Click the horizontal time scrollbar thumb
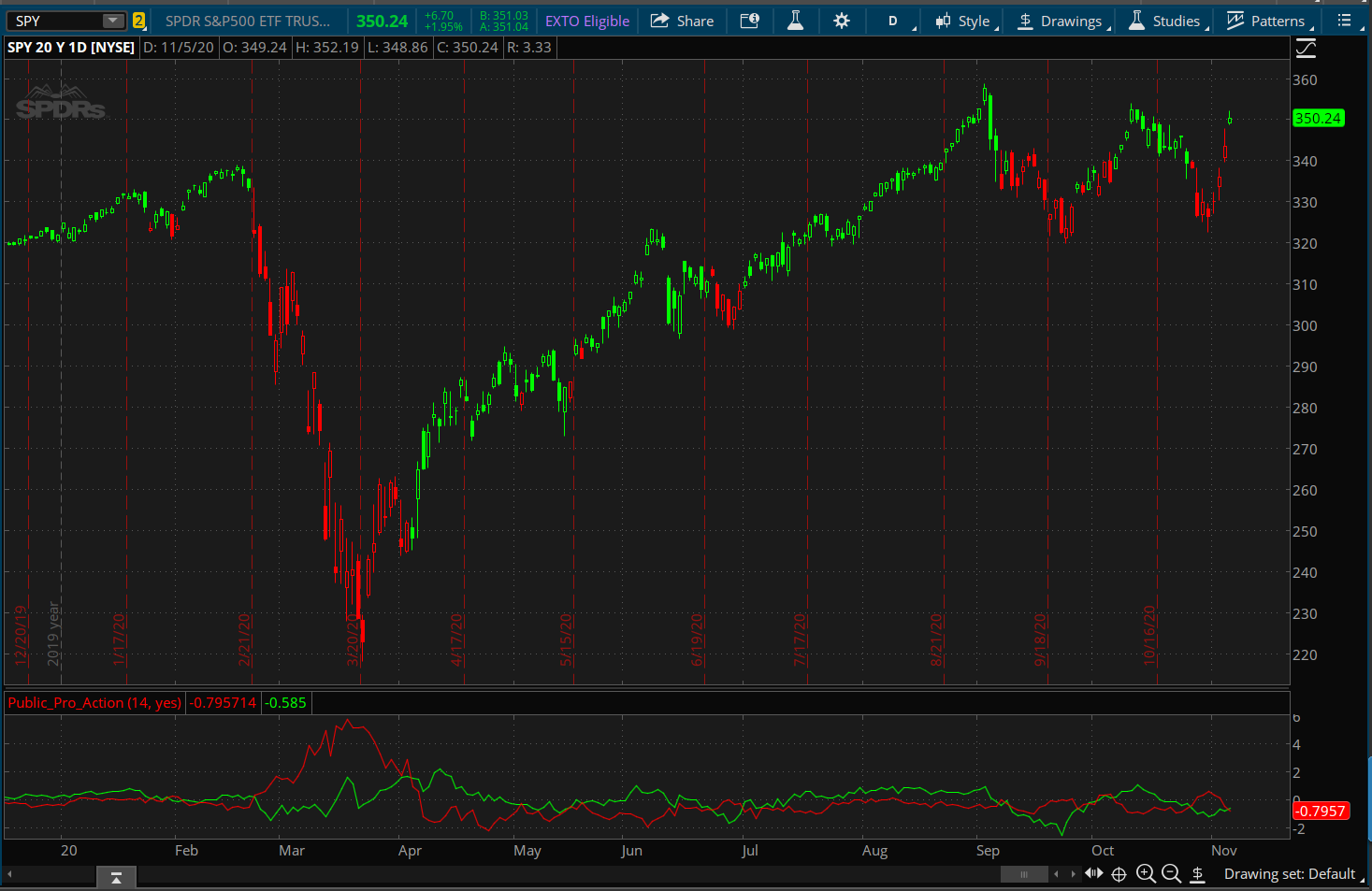This screenshot has width=1372, height=891. (x=1024, y=874)
